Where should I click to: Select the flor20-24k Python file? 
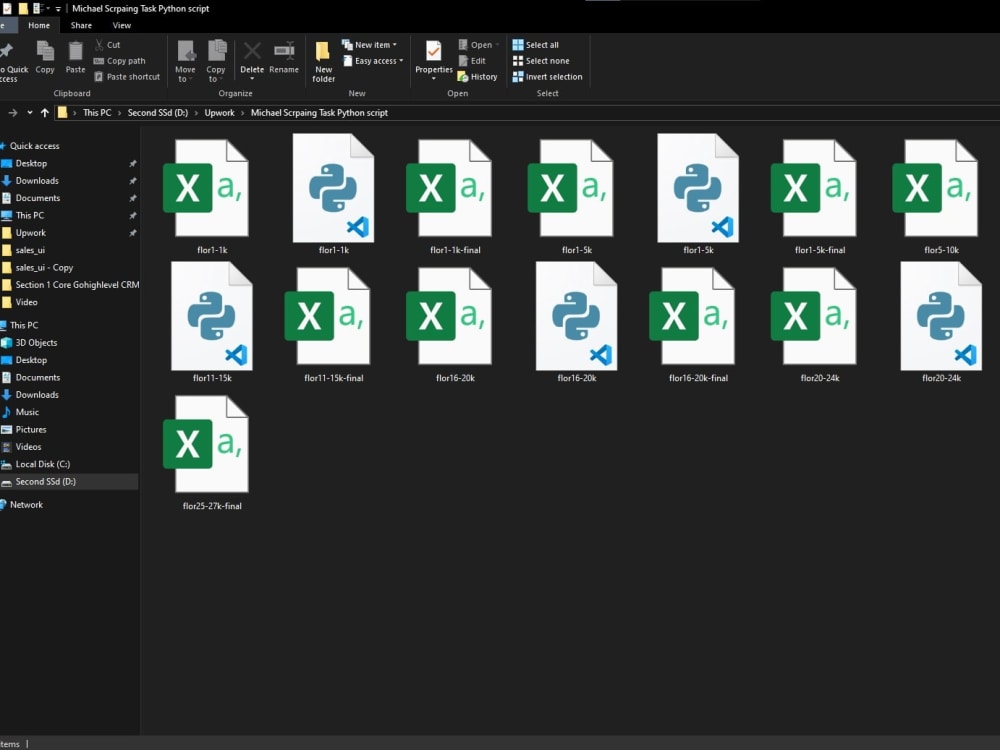pyautogui.click(x=941, y=322)
